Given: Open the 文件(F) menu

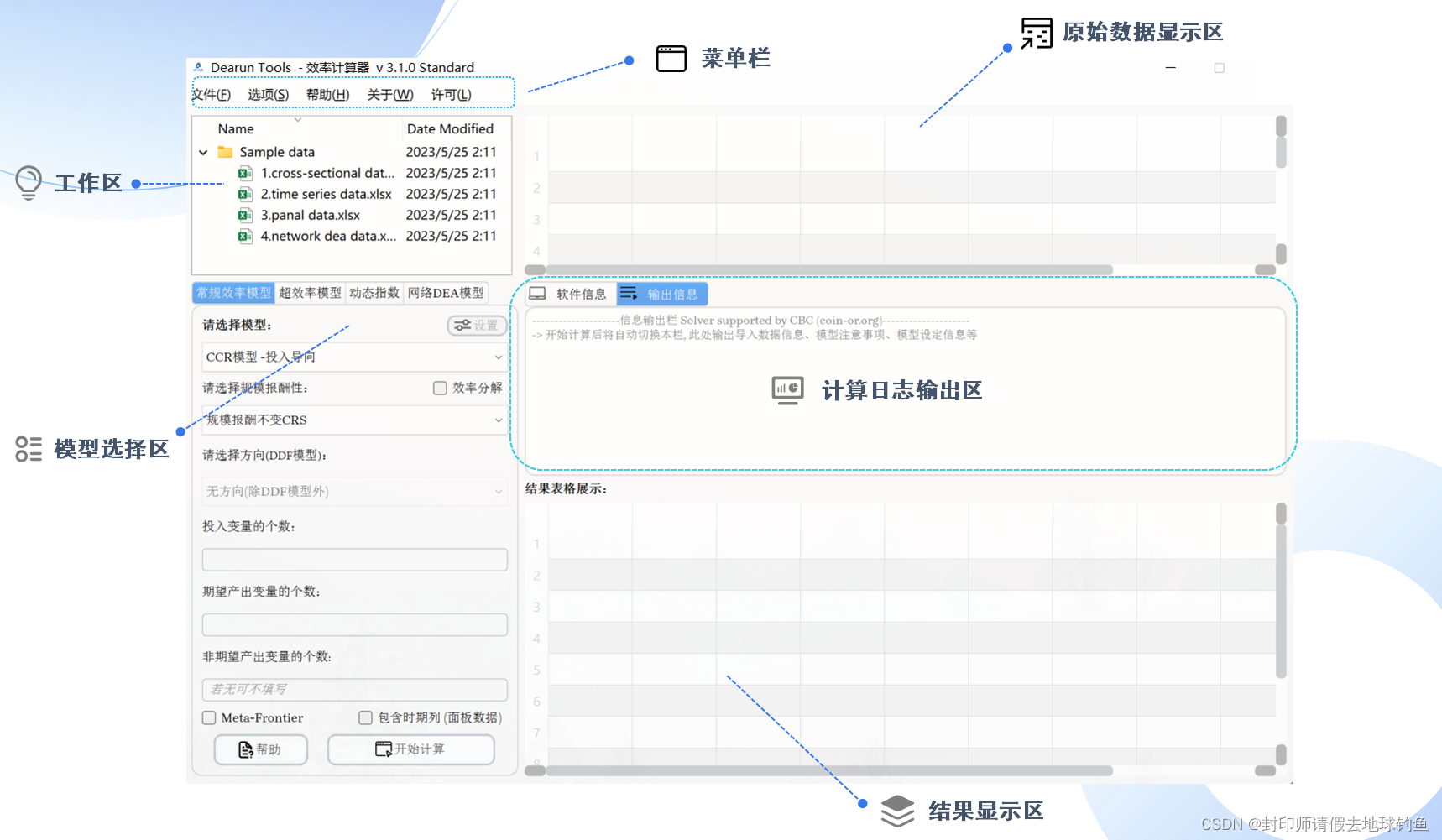Looking at the screenshot, I should point(212,94).
